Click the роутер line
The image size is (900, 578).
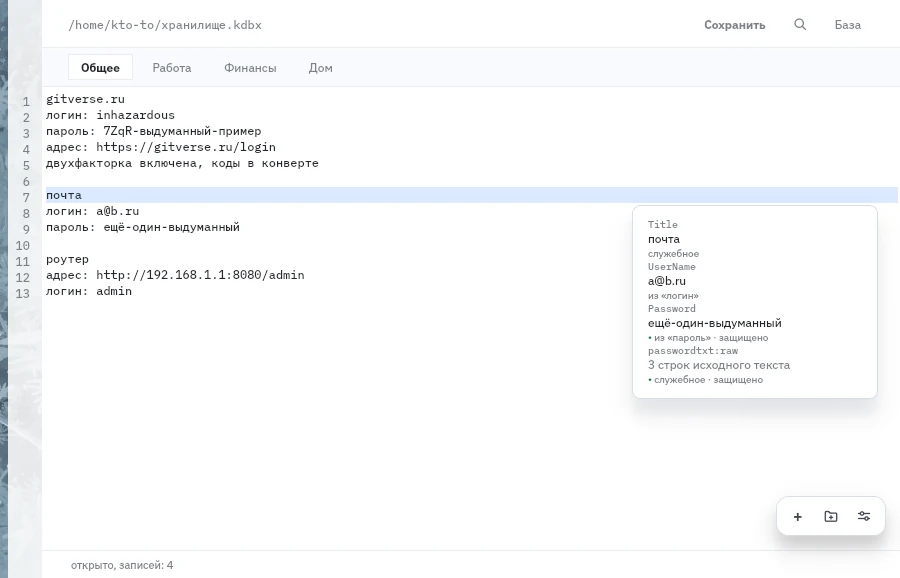coord(67,259)
